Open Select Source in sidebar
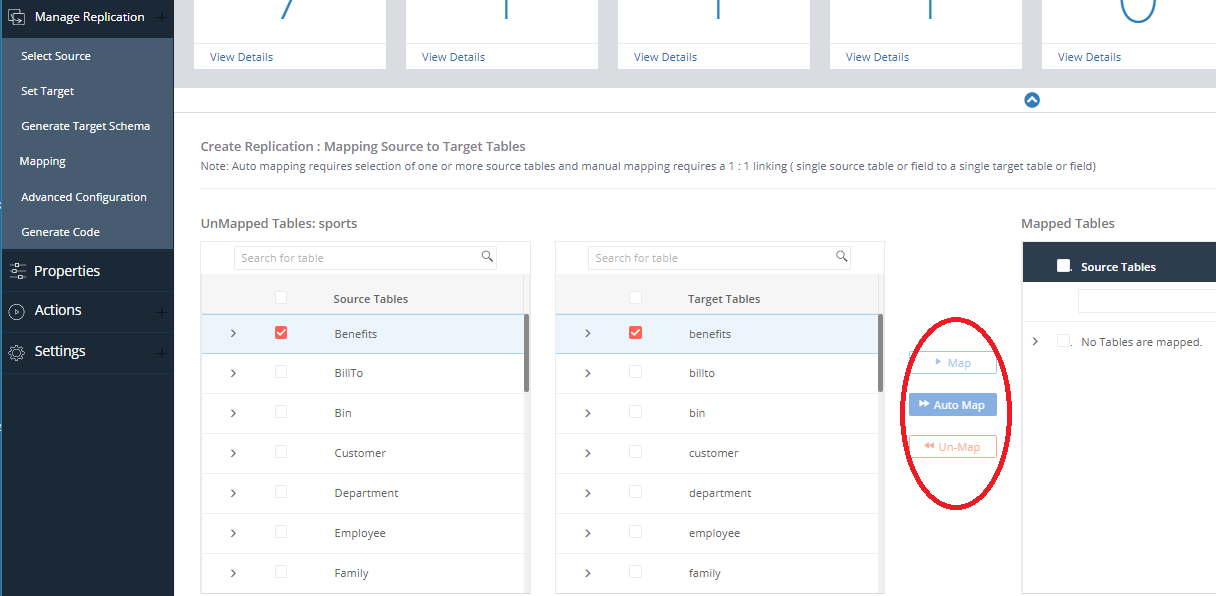Viewport: 1216px width, 596px height. click(x=56, y=56)
